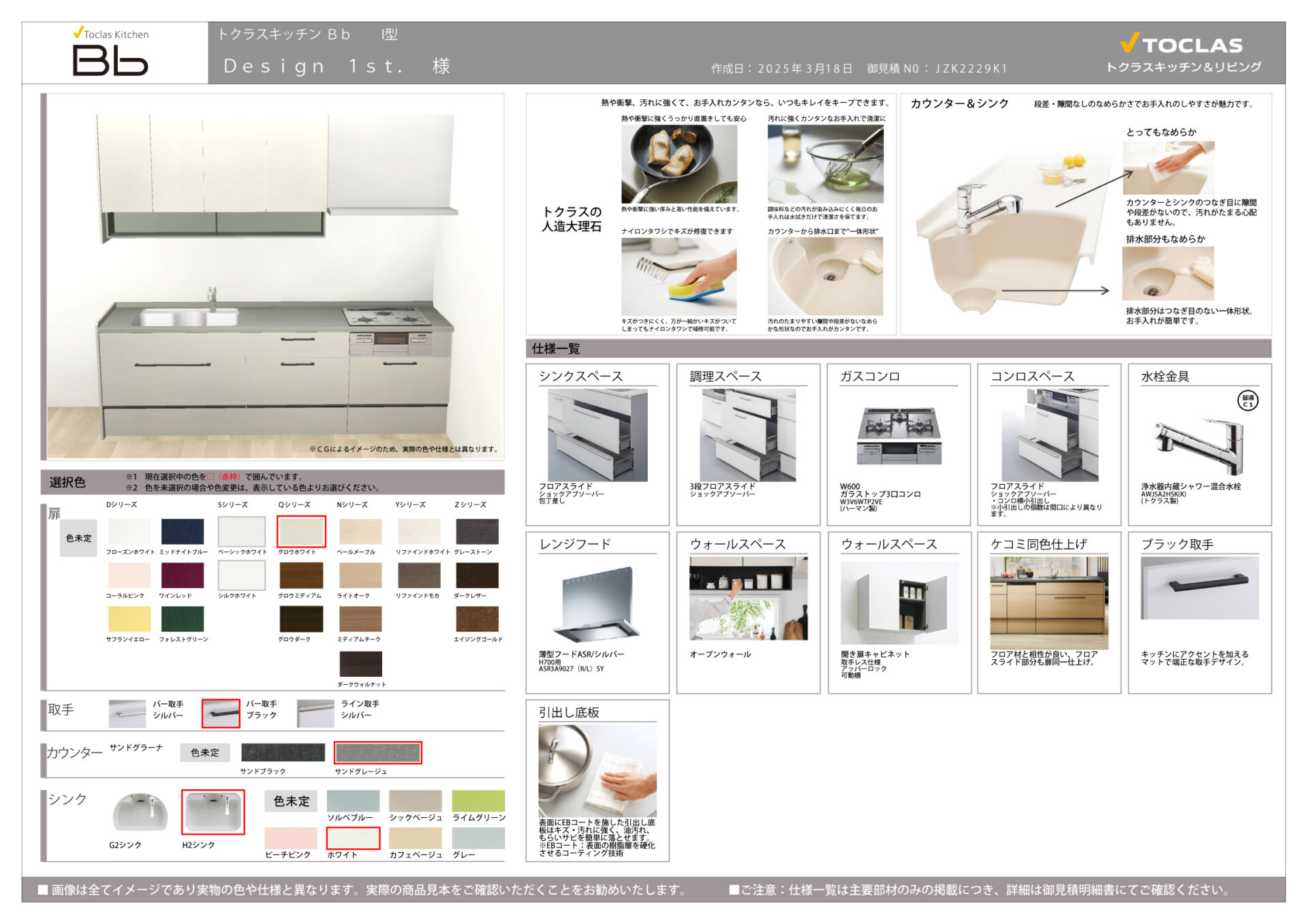Screen dimensions: 1308x924
Task: Click the kitchen CG rendering image
Action: click(275, 277)
